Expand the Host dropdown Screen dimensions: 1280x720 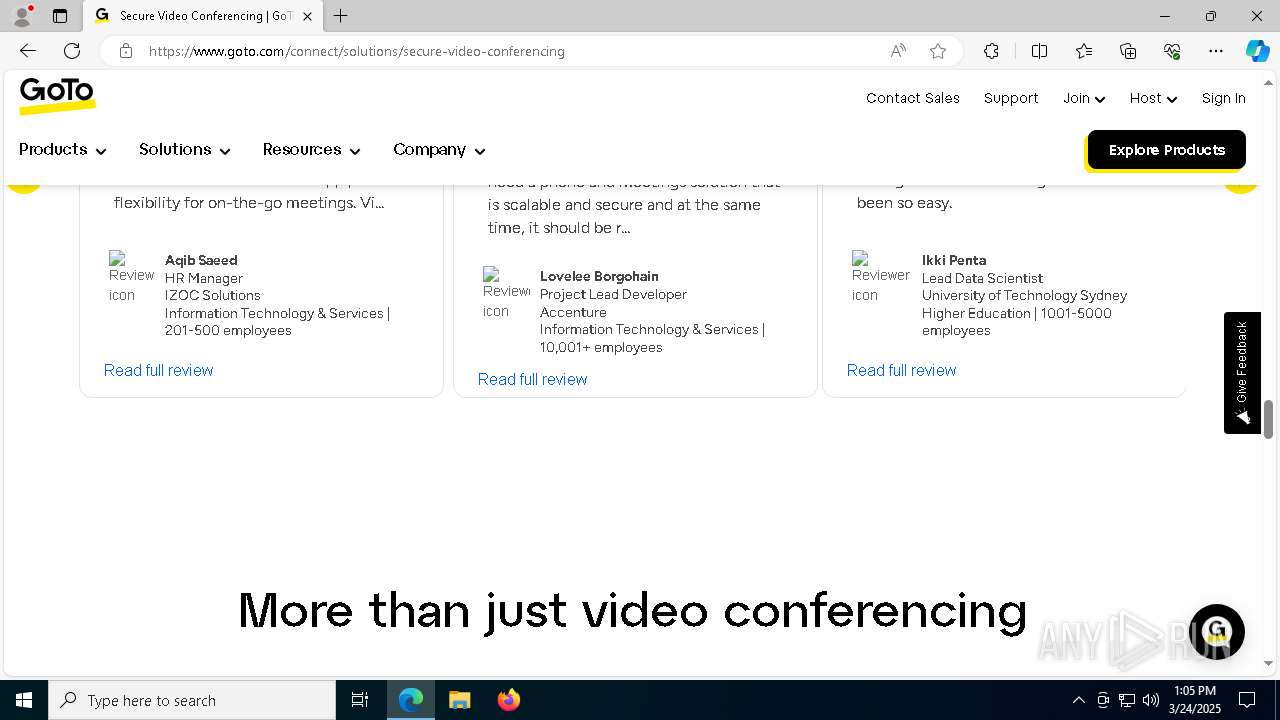(1153, 98)
